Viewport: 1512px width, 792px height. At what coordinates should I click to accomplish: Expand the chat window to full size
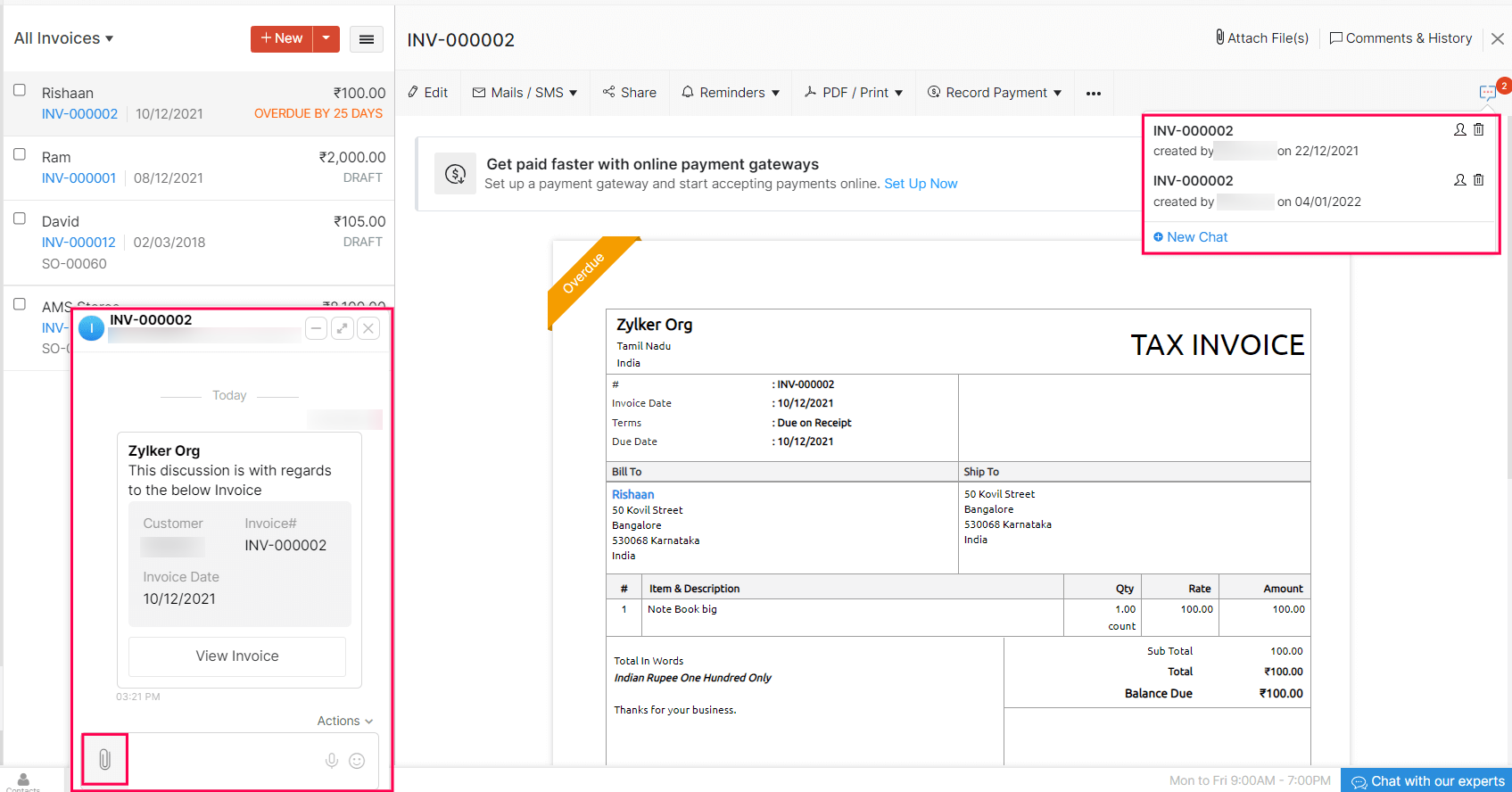[343, 328]
